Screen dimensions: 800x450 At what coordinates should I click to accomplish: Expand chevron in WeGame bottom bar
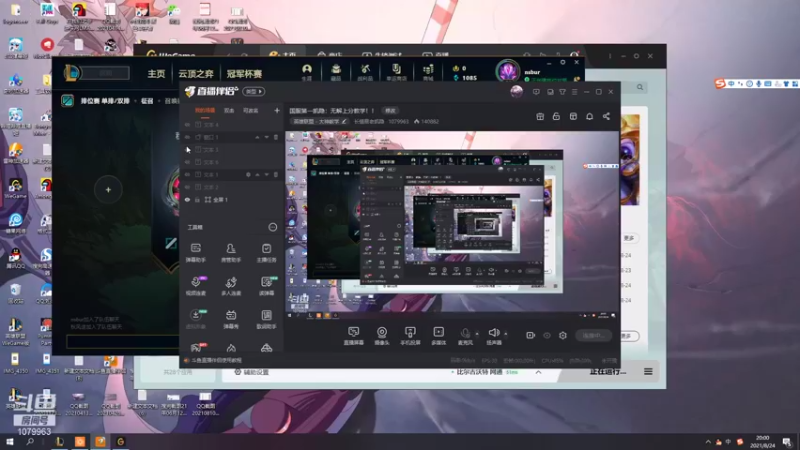coord(538,372)
